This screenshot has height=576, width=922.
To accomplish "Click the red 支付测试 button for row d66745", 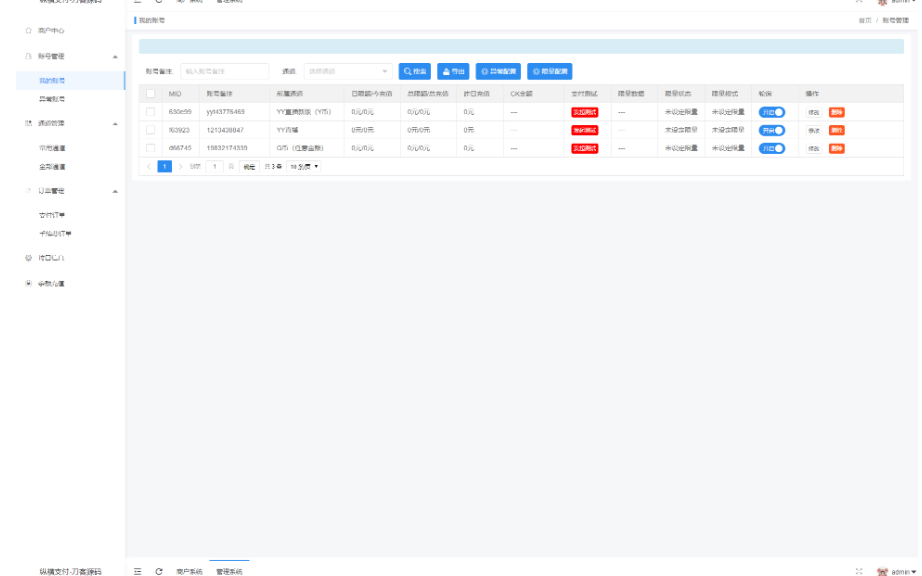I will 584,148.
